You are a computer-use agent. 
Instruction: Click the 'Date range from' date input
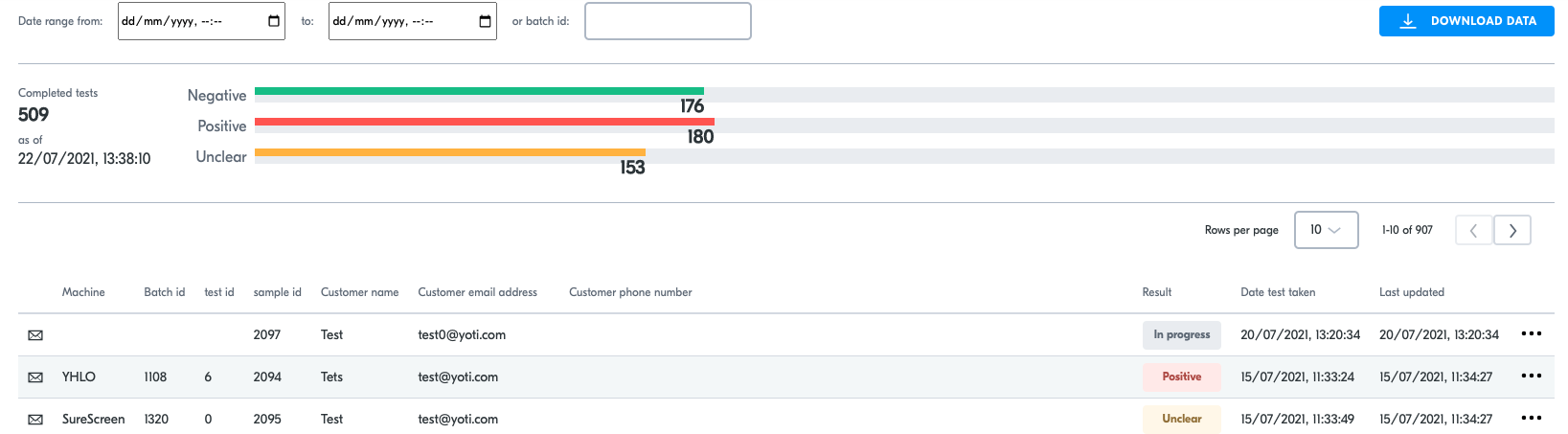click(201, 21)
